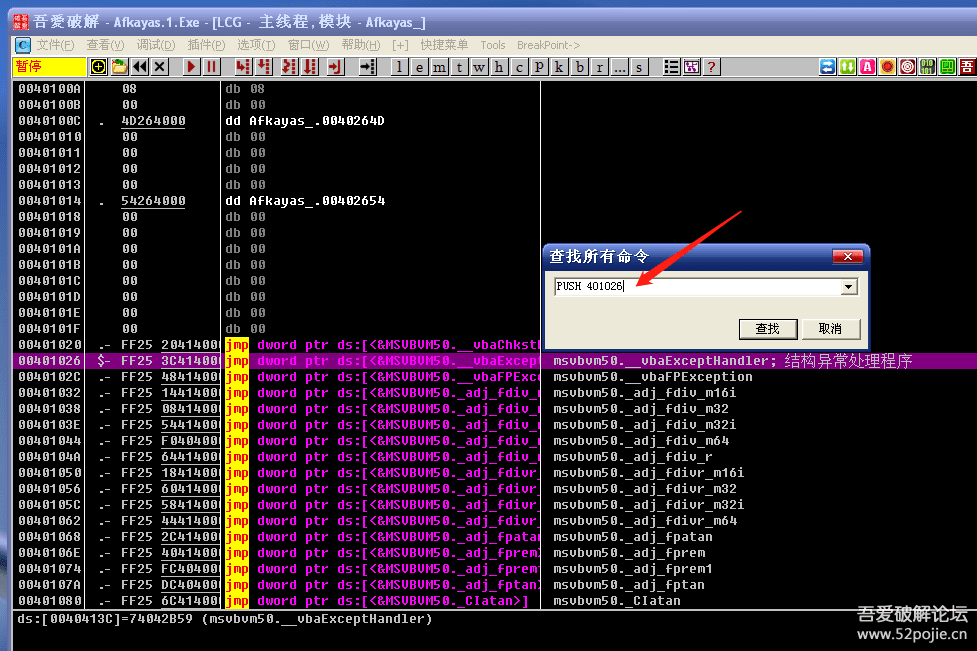Open call stack window with 'k' button
The height and width of the screenshot is (651, 977).
pyautogui.click(x=559, y=67)
